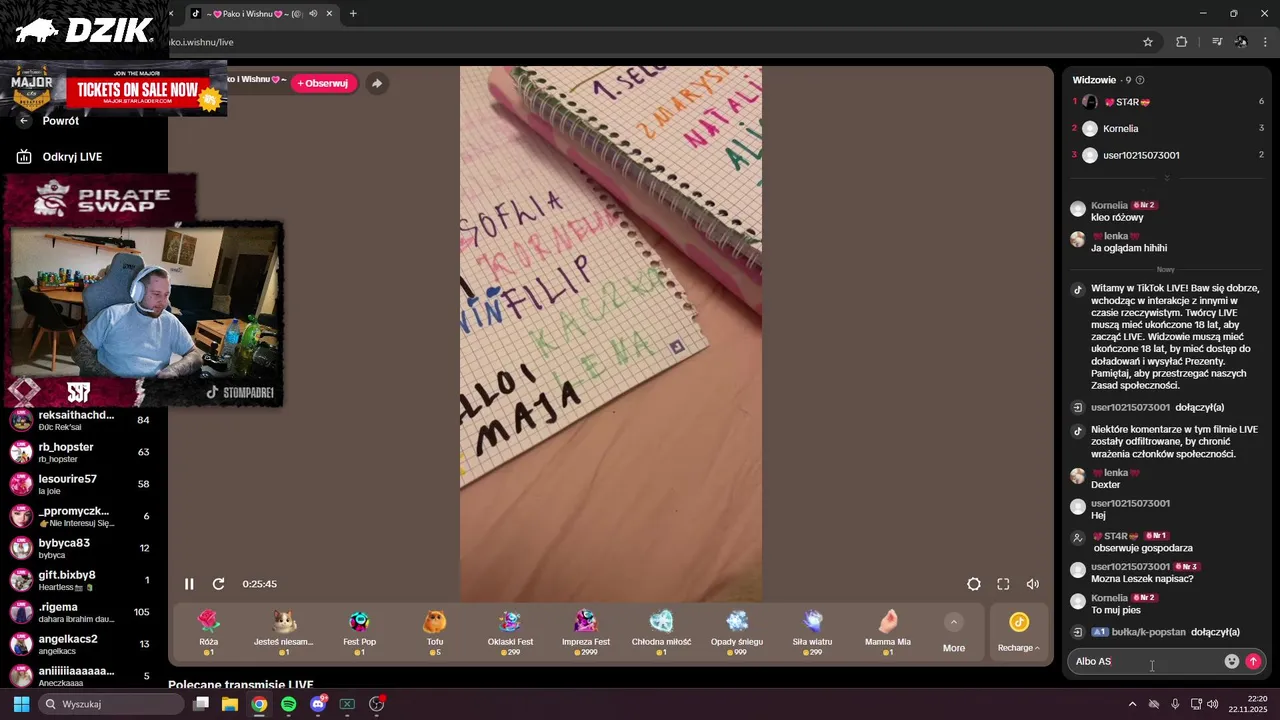The width and height of the screenshot is (1280, 720).
Task: Open the taskbar volume control
Action: tap(1212, 704)
